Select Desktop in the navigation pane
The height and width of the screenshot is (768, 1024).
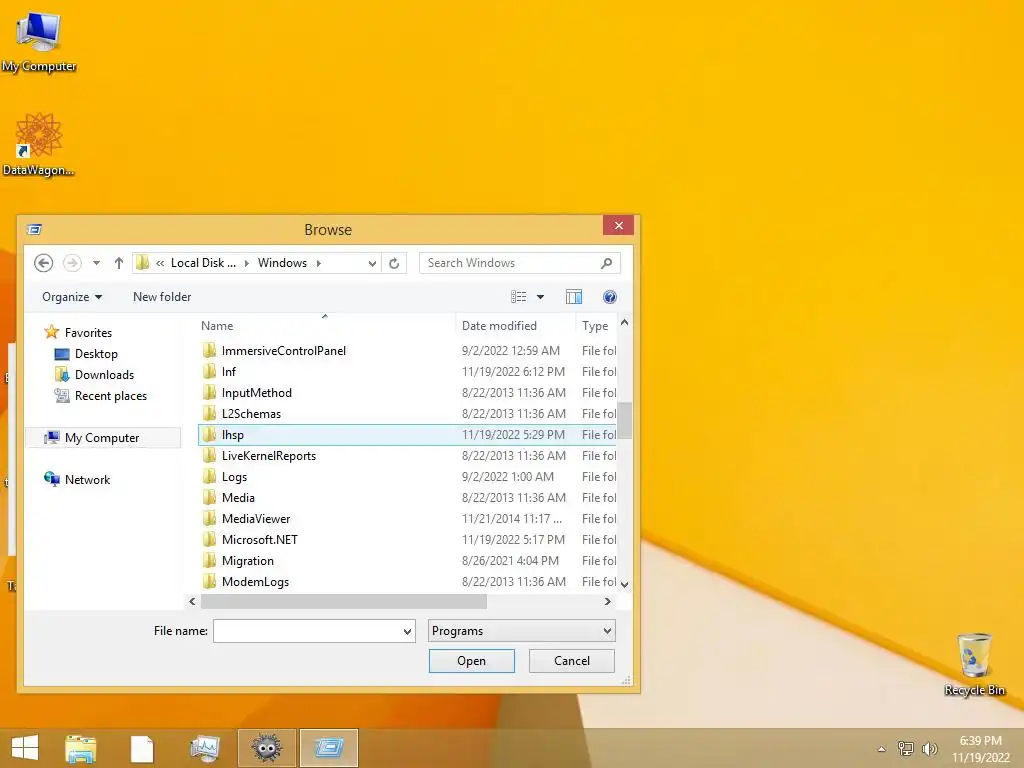(x=86, y=354)
